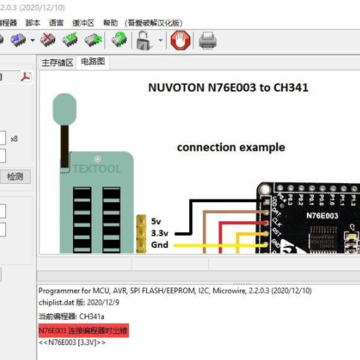Open the PDF datasheet icon
360x360 pixels.
point(26,77)
